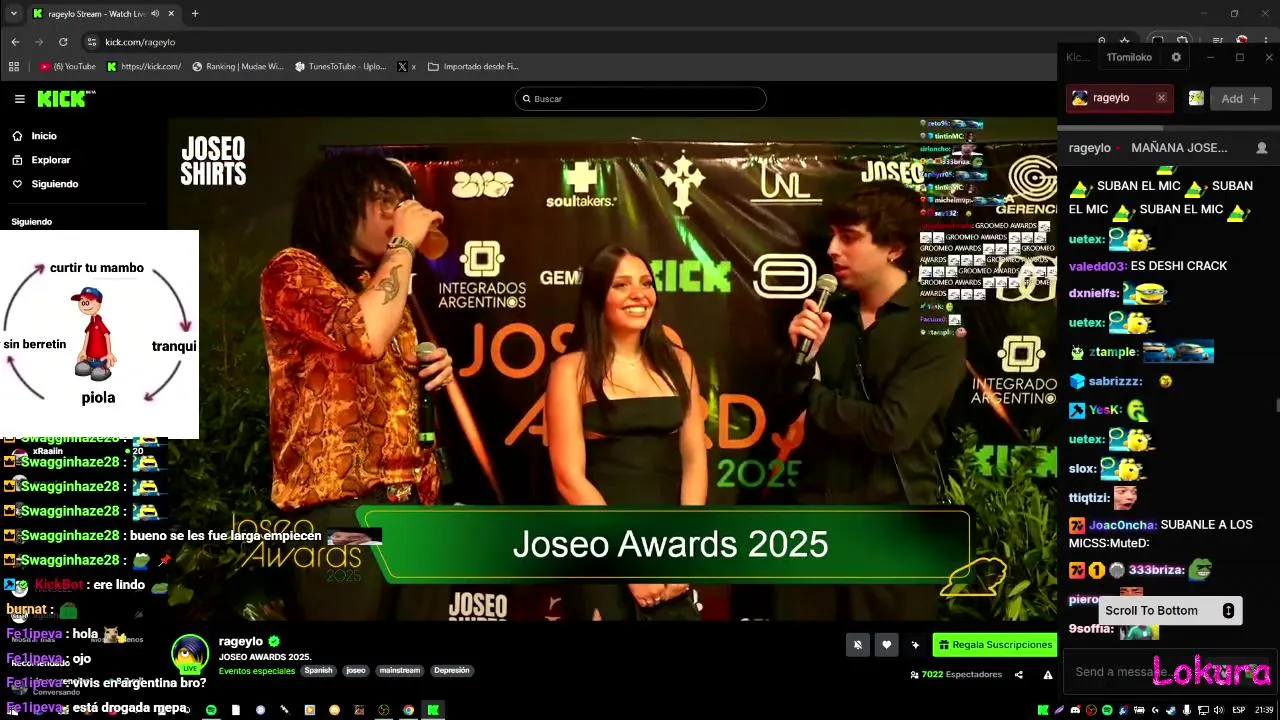Open the YouTube bookmark
Image resolution: width=1280 pixels, height=720 pixels.
tap(68, 67)
